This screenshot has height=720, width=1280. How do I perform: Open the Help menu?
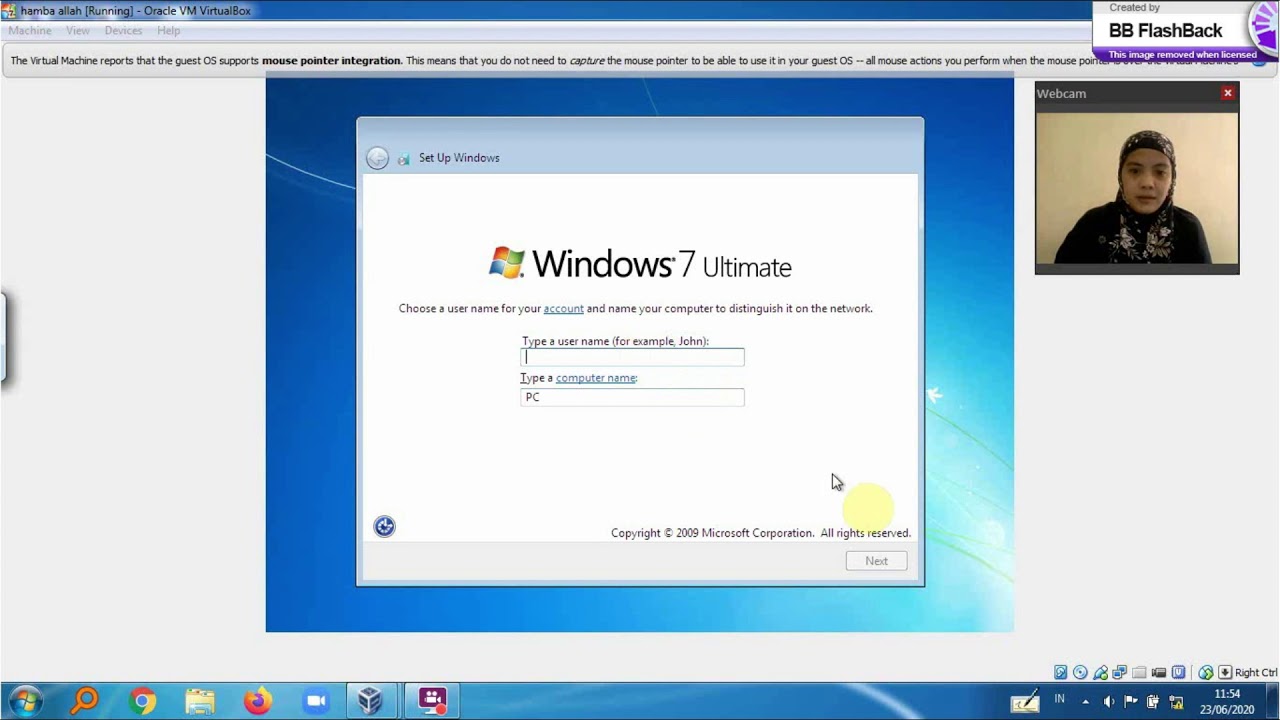pyautogui.click(x=168, y=30)
